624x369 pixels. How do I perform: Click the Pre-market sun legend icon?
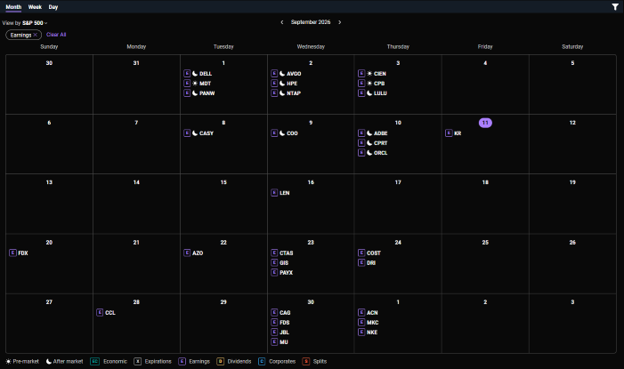coord(8,361)
